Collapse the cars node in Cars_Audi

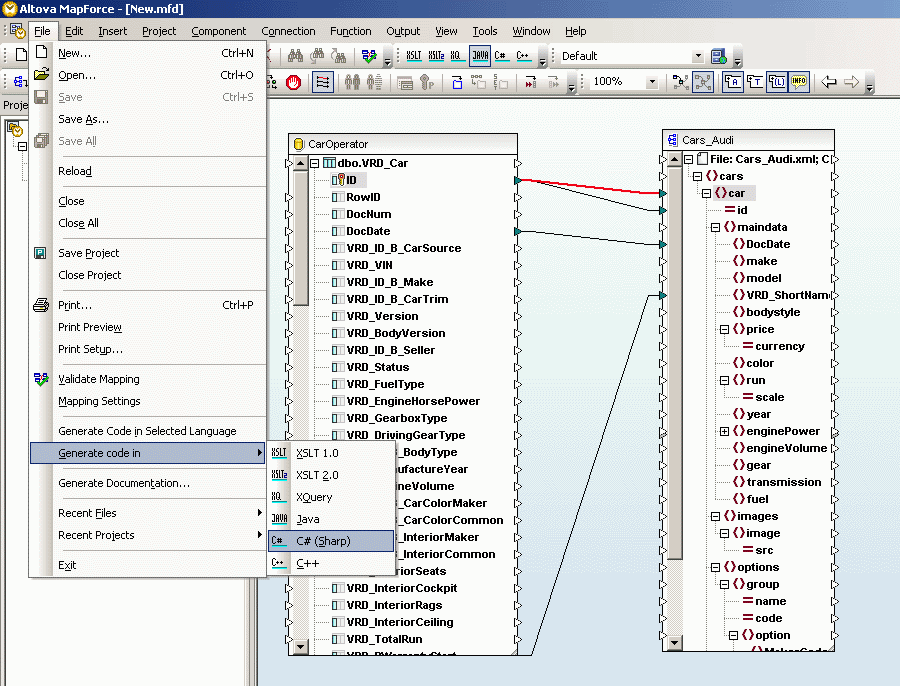click(697, 176)
